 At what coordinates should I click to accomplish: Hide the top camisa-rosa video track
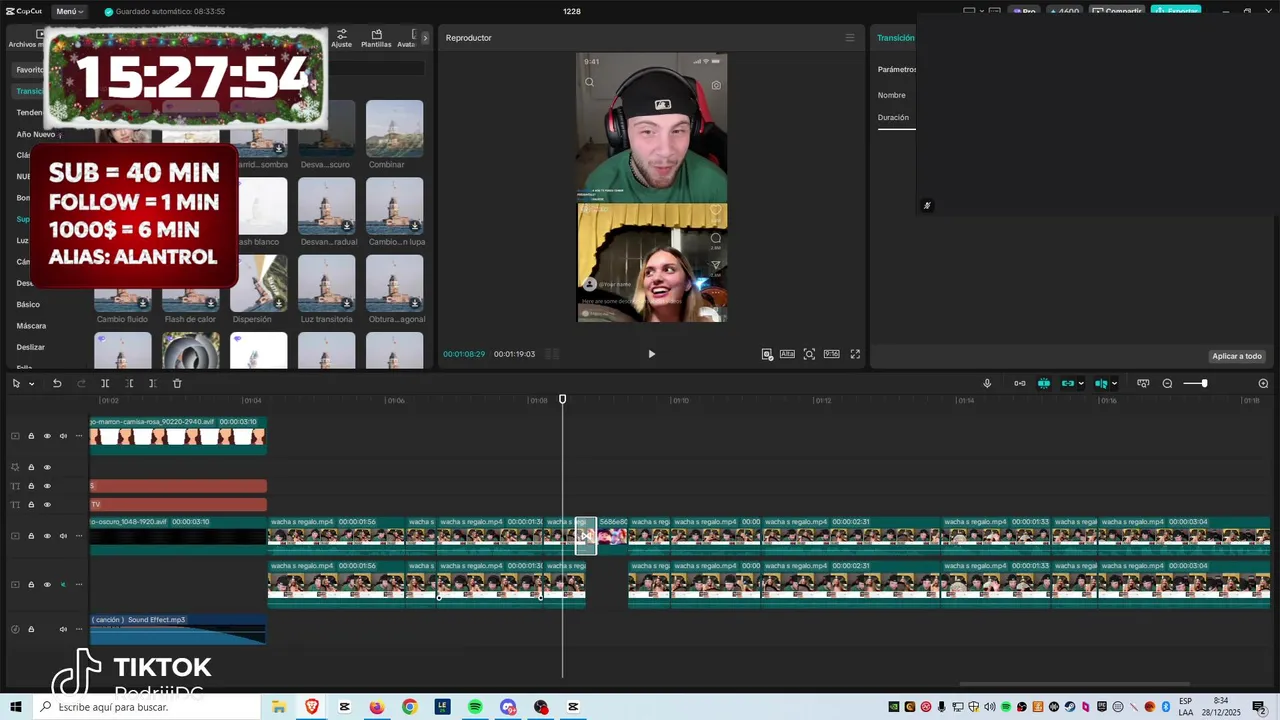pyautogui.click(x=47, y=436)
